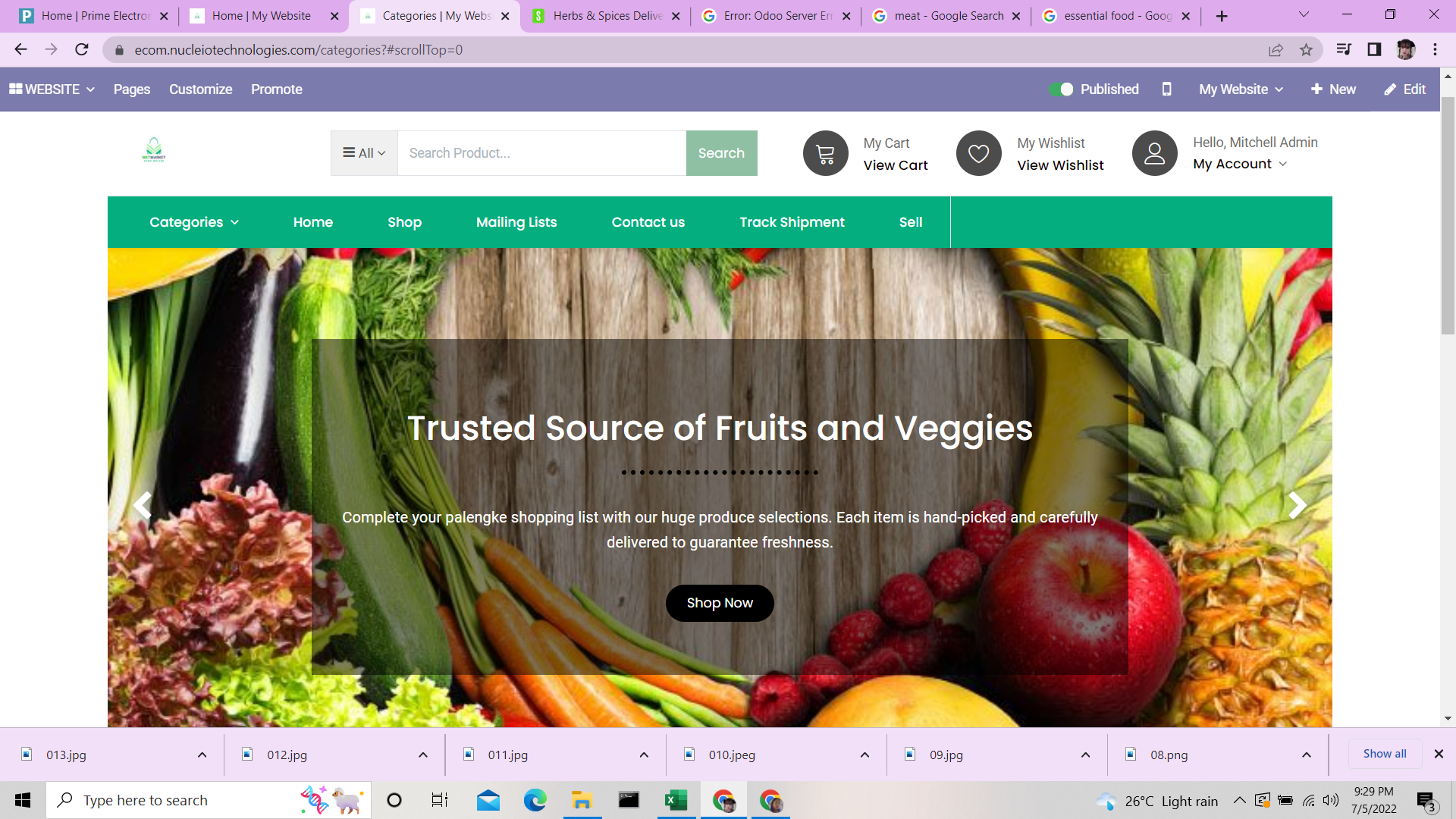Expand the My Account dropdown
Viewport: 1456px width, 819px height.
(x=1240, y=164)
